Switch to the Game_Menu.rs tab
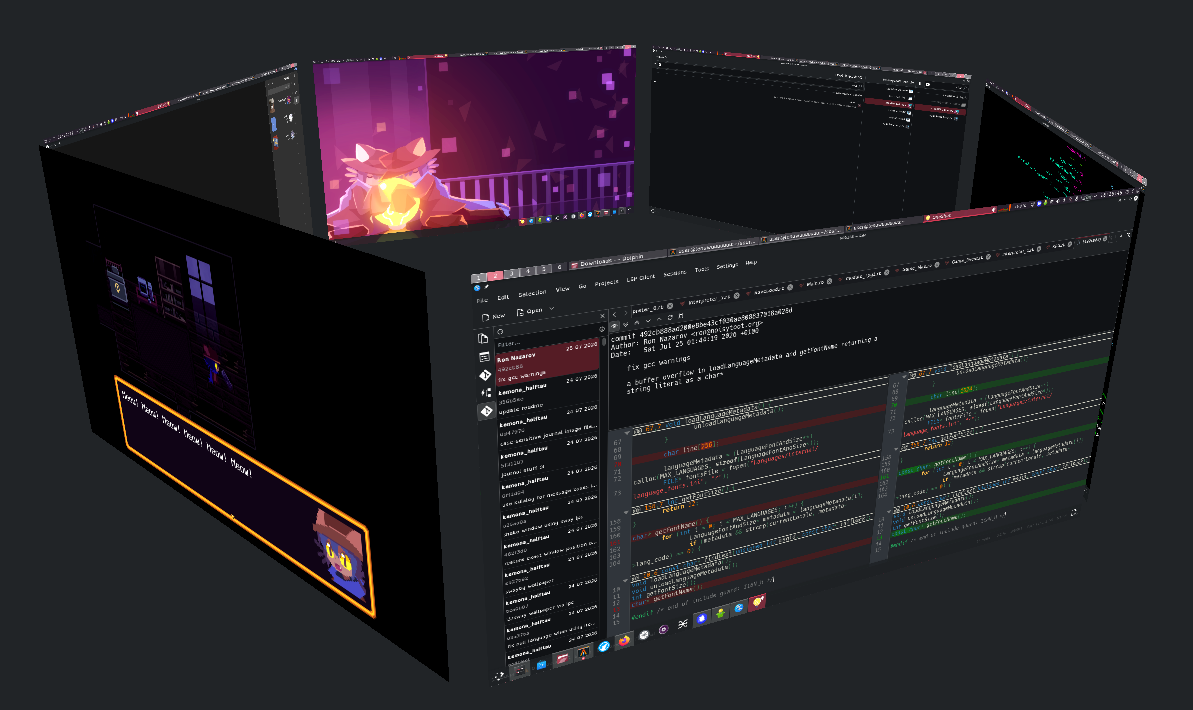Image resolution: width=1193 pixels, height=710 pixels. pos(916,267)
